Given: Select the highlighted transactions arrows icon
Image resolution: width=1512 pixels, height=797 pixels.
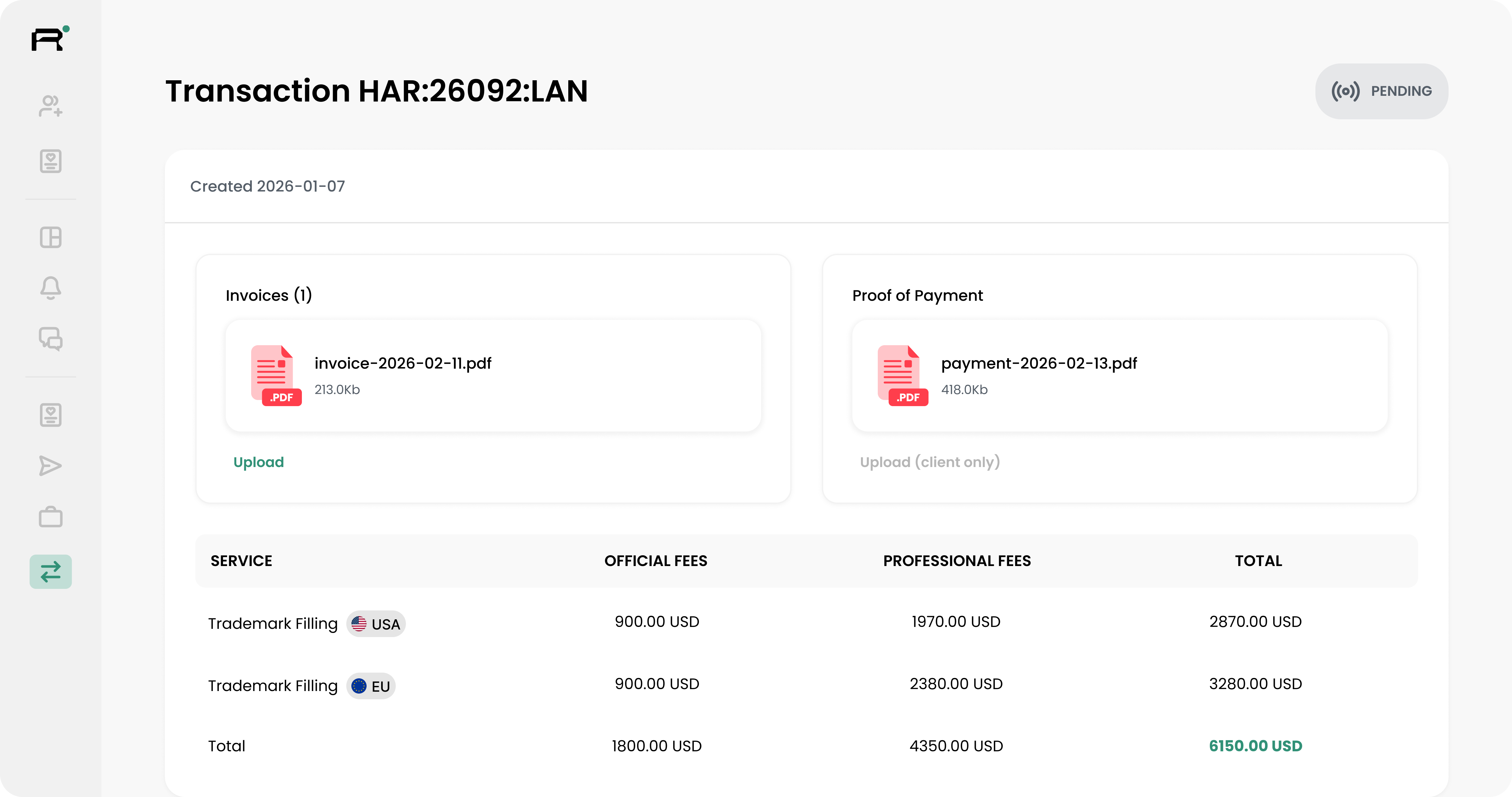Looking at the screenshot, I should [x=50, y=571].
